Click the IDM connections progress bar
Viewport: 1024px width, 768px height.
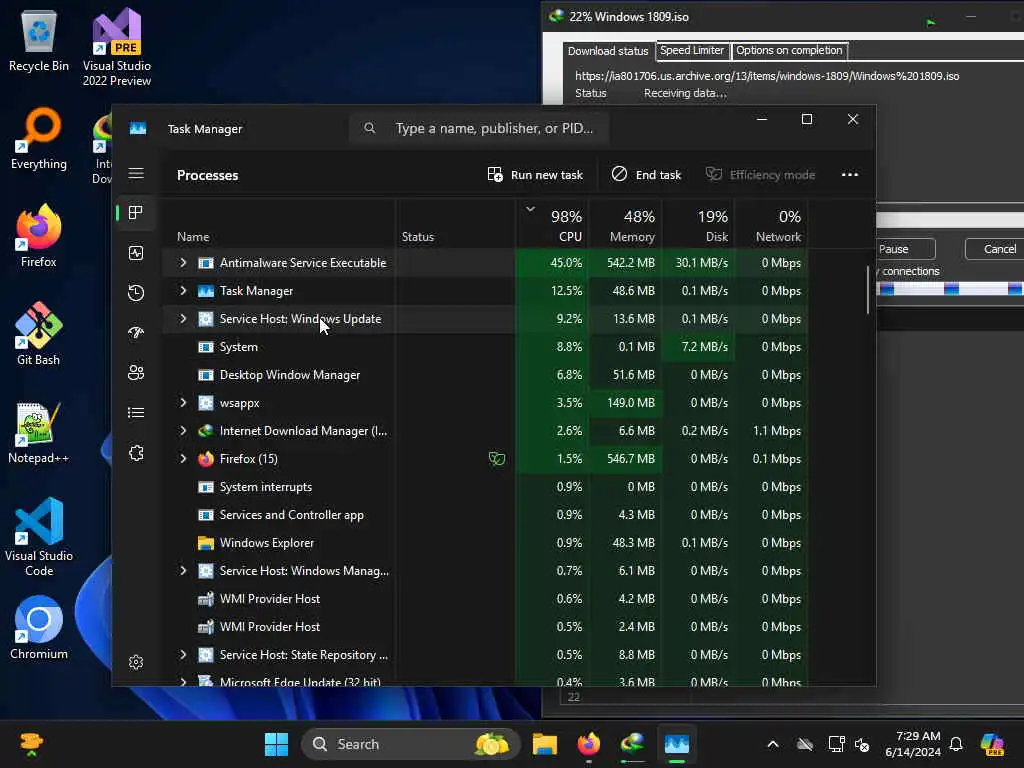click(x=950, y=289)
